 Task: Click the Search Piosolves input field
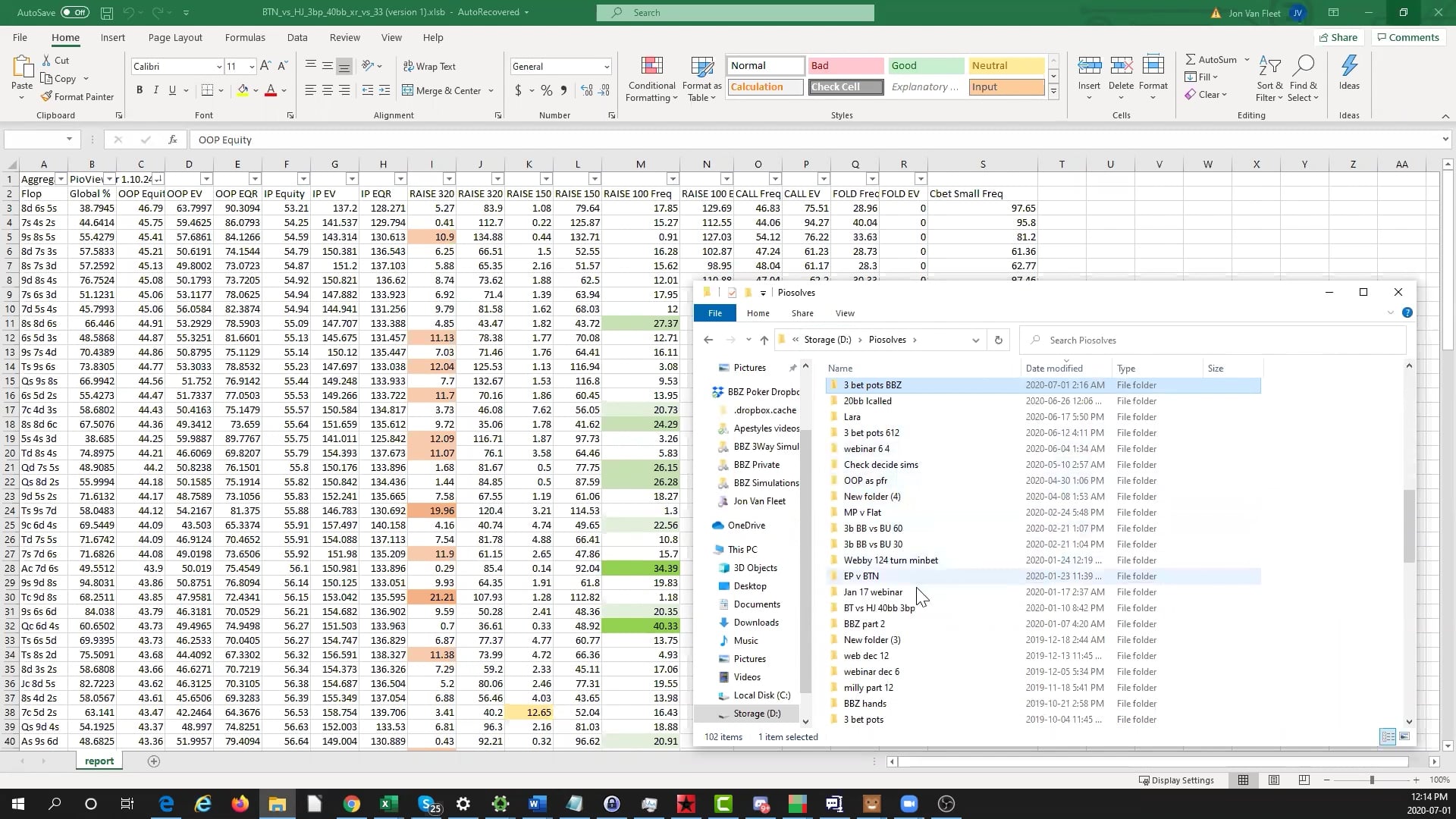pyautogui.click(x=1213, y=340)
